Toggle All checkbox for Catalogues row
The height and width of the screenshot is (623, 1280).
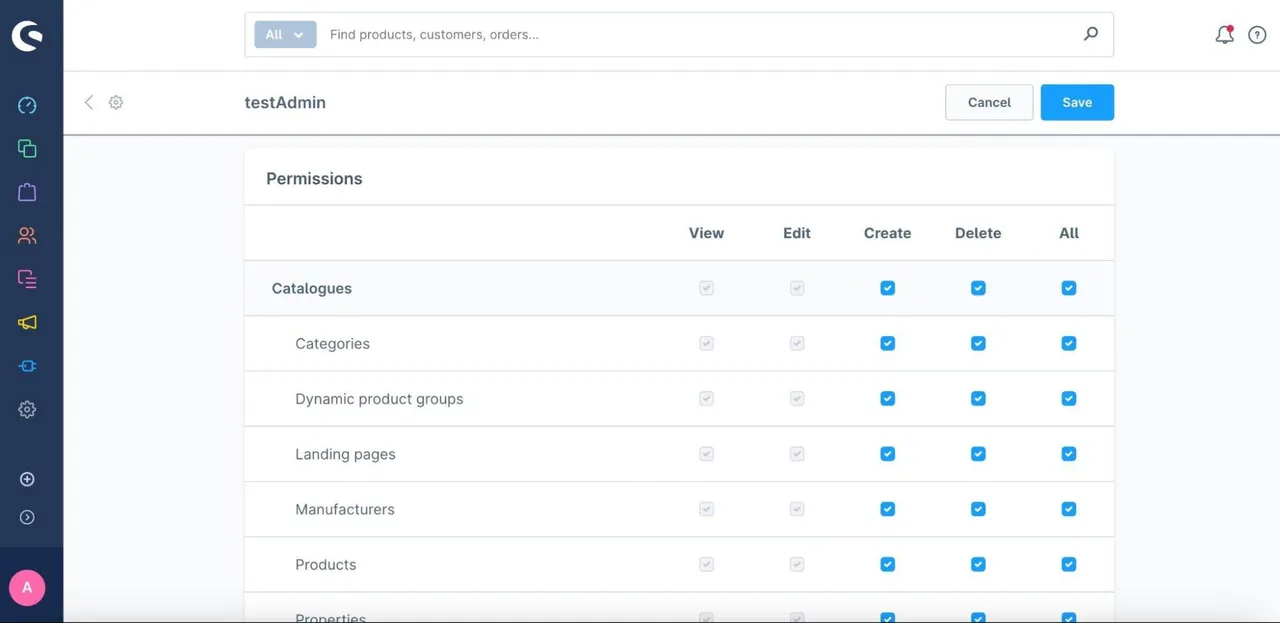click(1069, 288)
